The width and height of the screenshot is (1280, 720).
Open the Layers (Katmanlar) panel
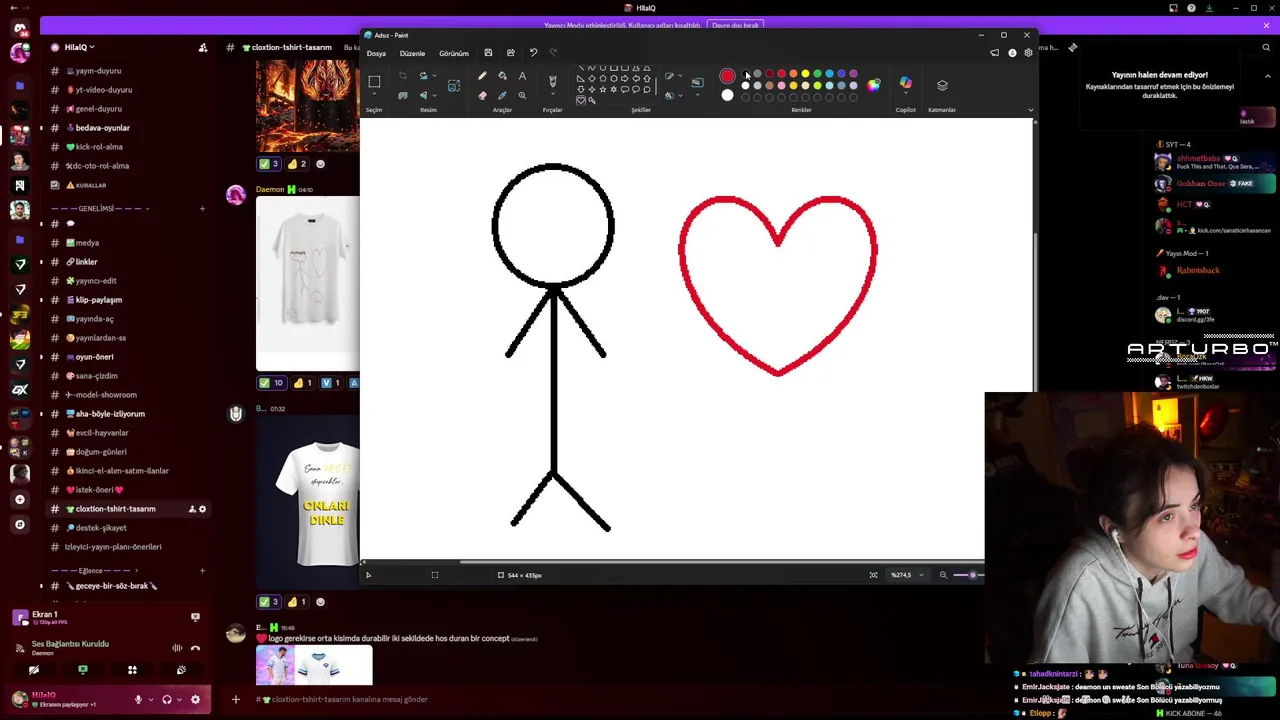coord(942,85)
